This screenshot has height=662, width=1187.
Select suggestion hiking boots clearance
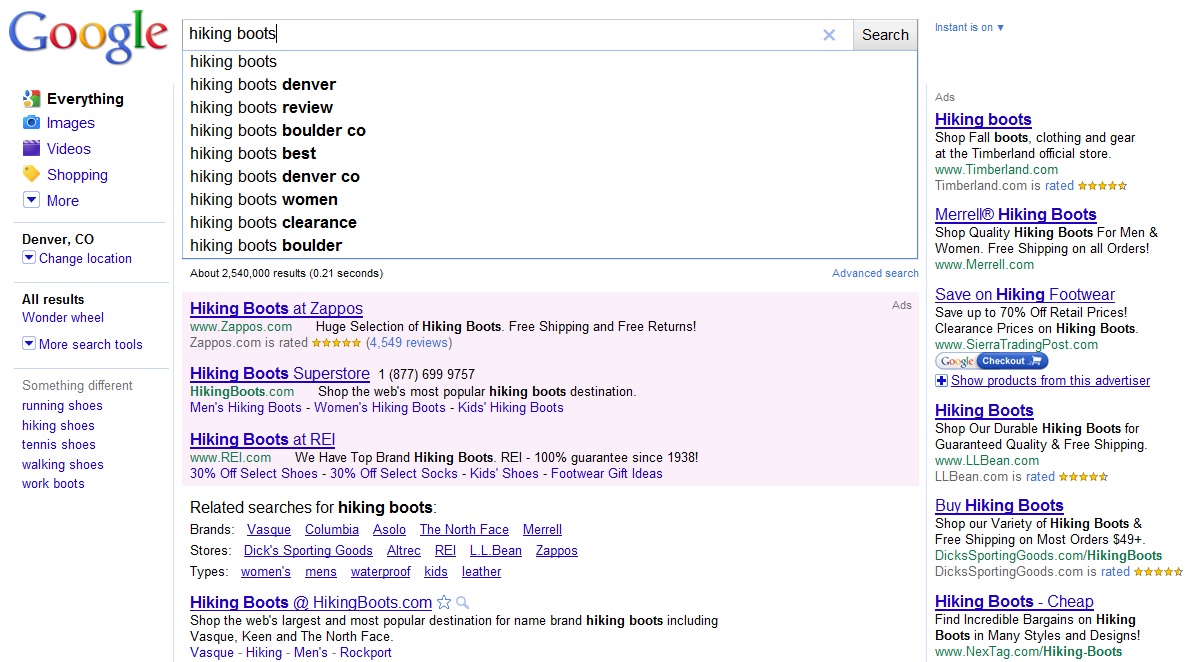coord(550,223)
